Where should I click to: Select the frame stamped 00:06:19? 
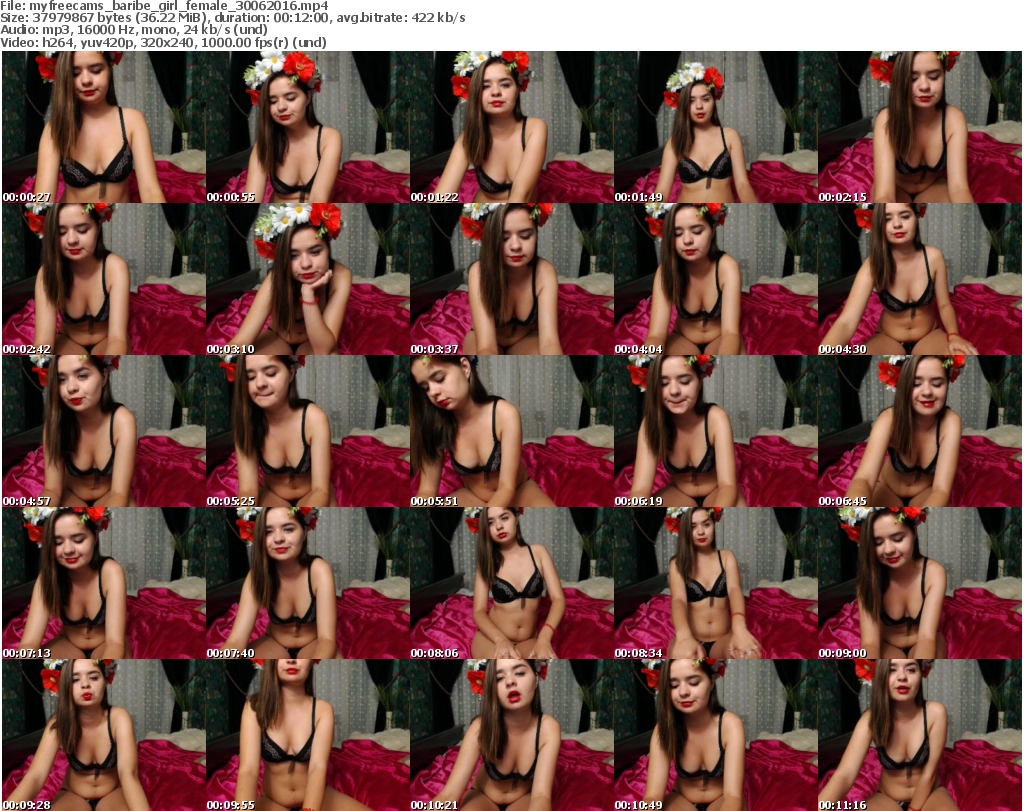tap(716, 432)
